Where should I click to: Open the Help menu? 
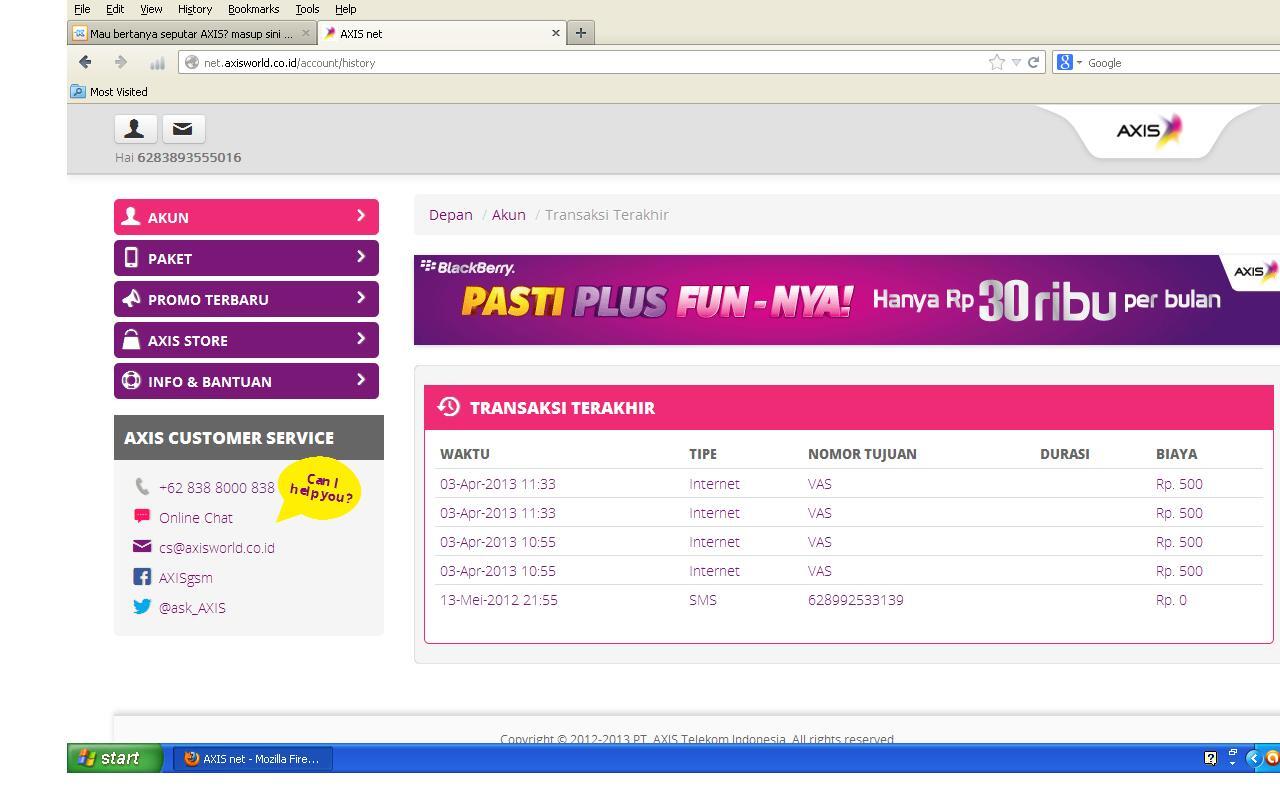345,9
